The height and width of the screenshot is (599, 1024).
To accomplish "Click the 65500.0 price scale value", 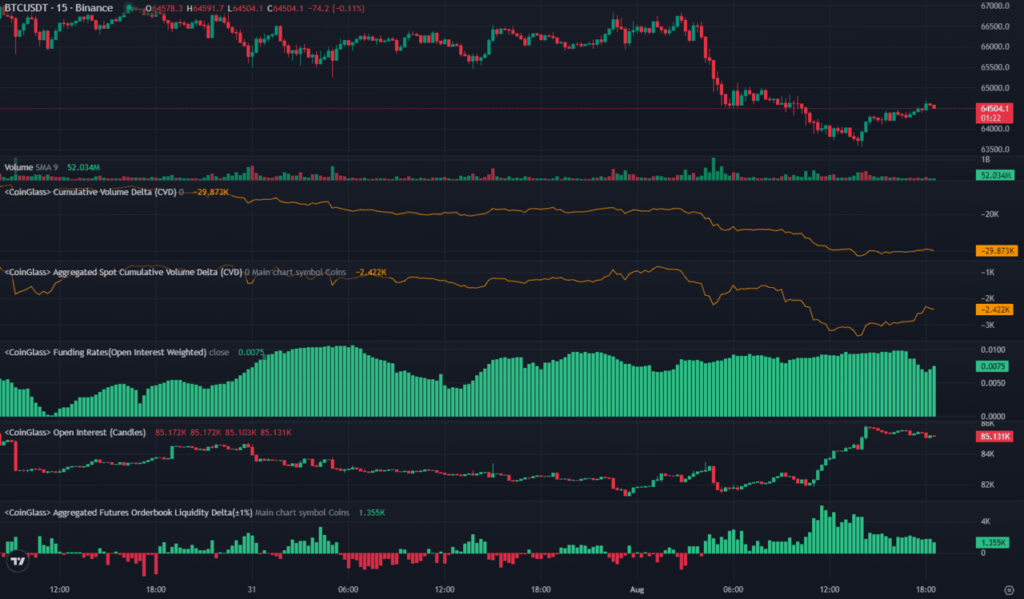I will (x=995, y=67).
